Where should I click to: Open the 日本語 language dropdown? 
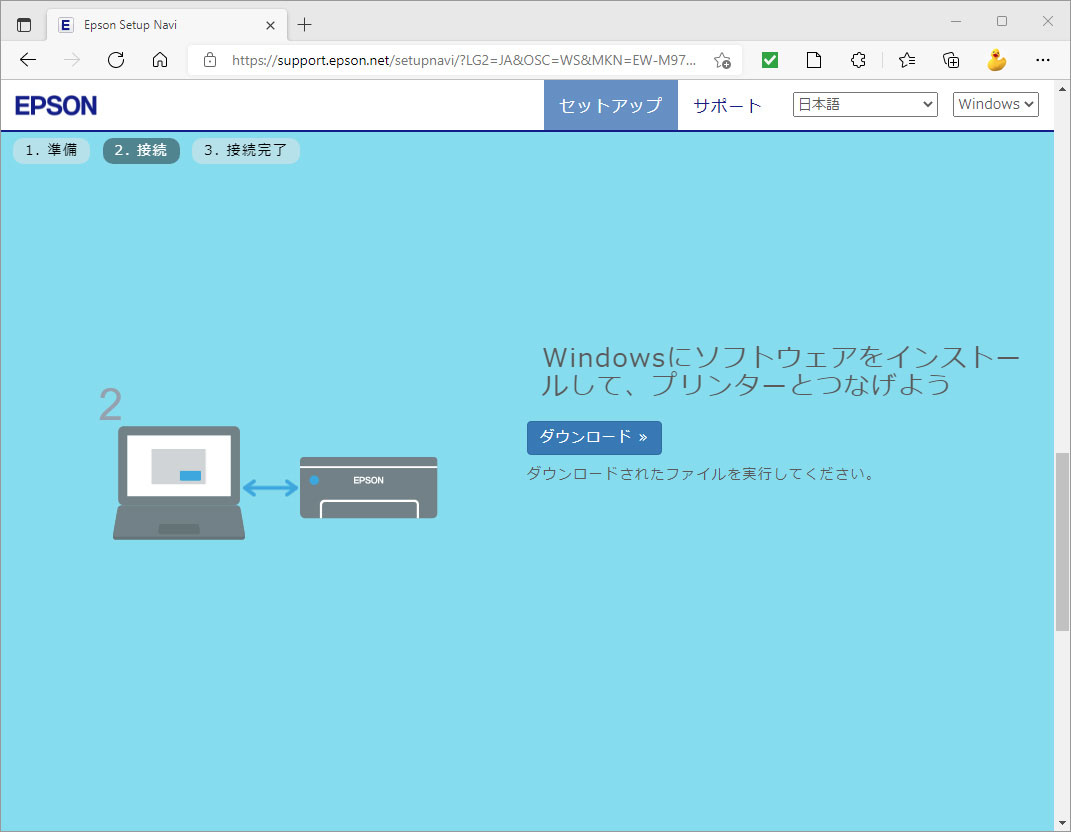(865, 104)
